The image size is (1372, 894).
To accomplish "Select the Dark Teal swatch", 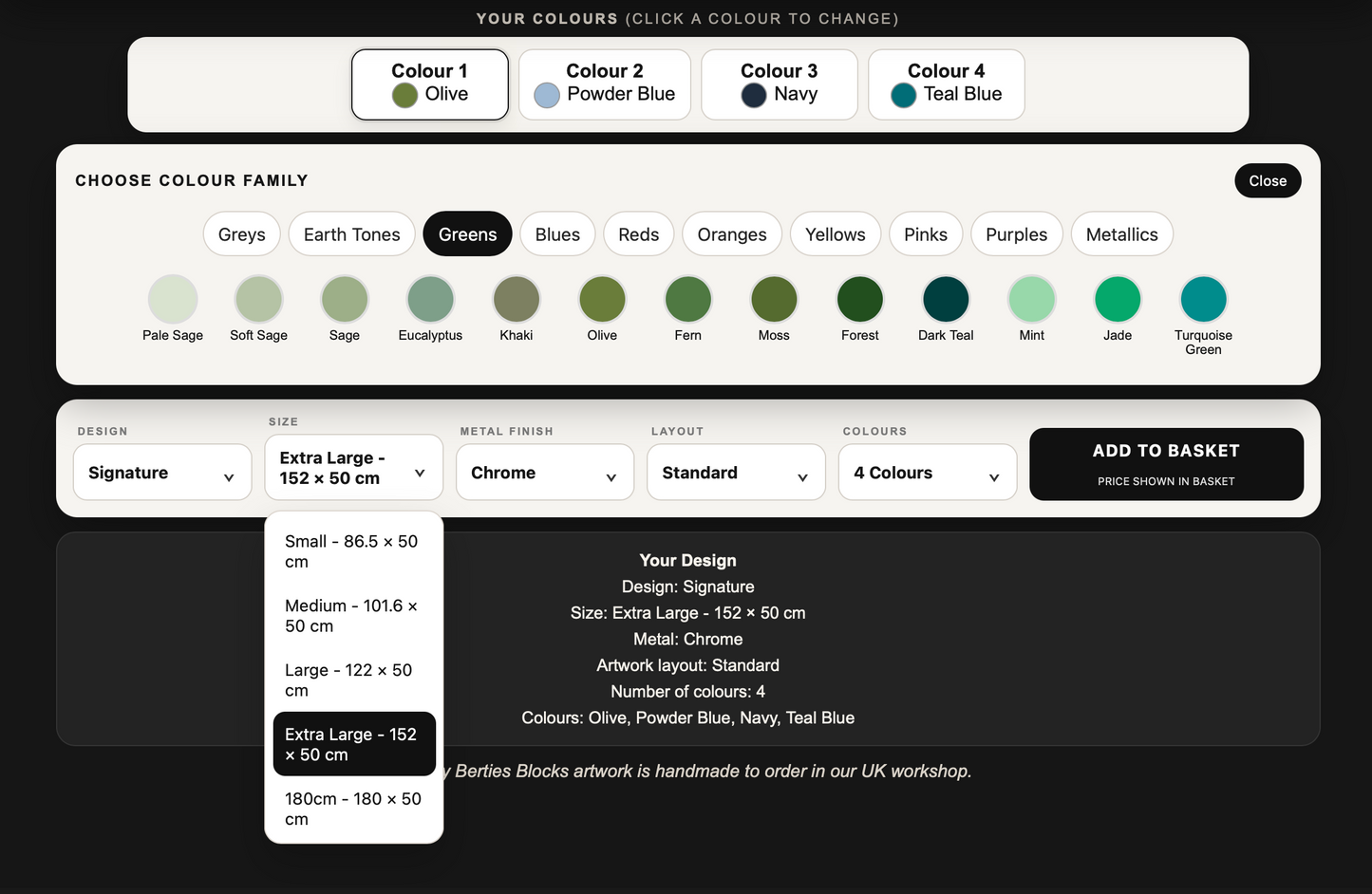I will pyautogui.click(x=946, y=299).
